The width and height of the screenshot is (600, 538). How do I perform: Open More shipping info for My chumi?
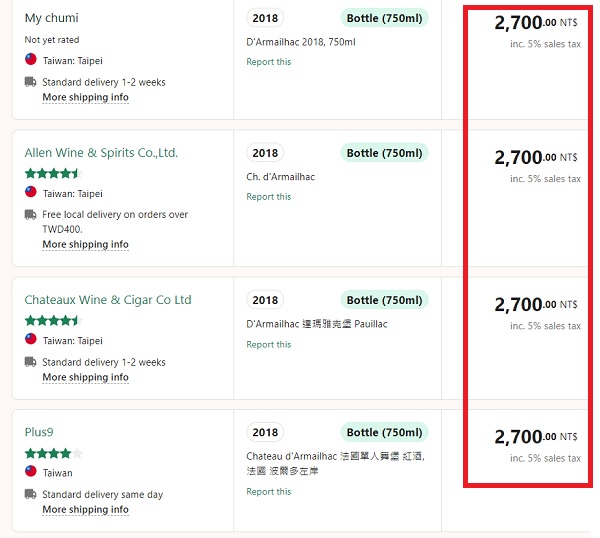click(x=85, y=97)
